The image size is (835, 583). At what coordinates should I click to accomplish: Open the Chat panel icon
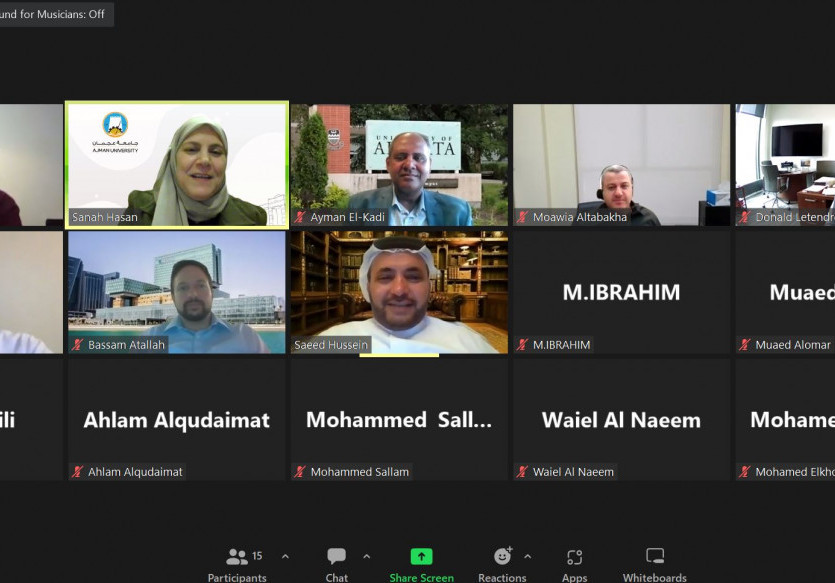pyautogui.click(x=337, y=556)
